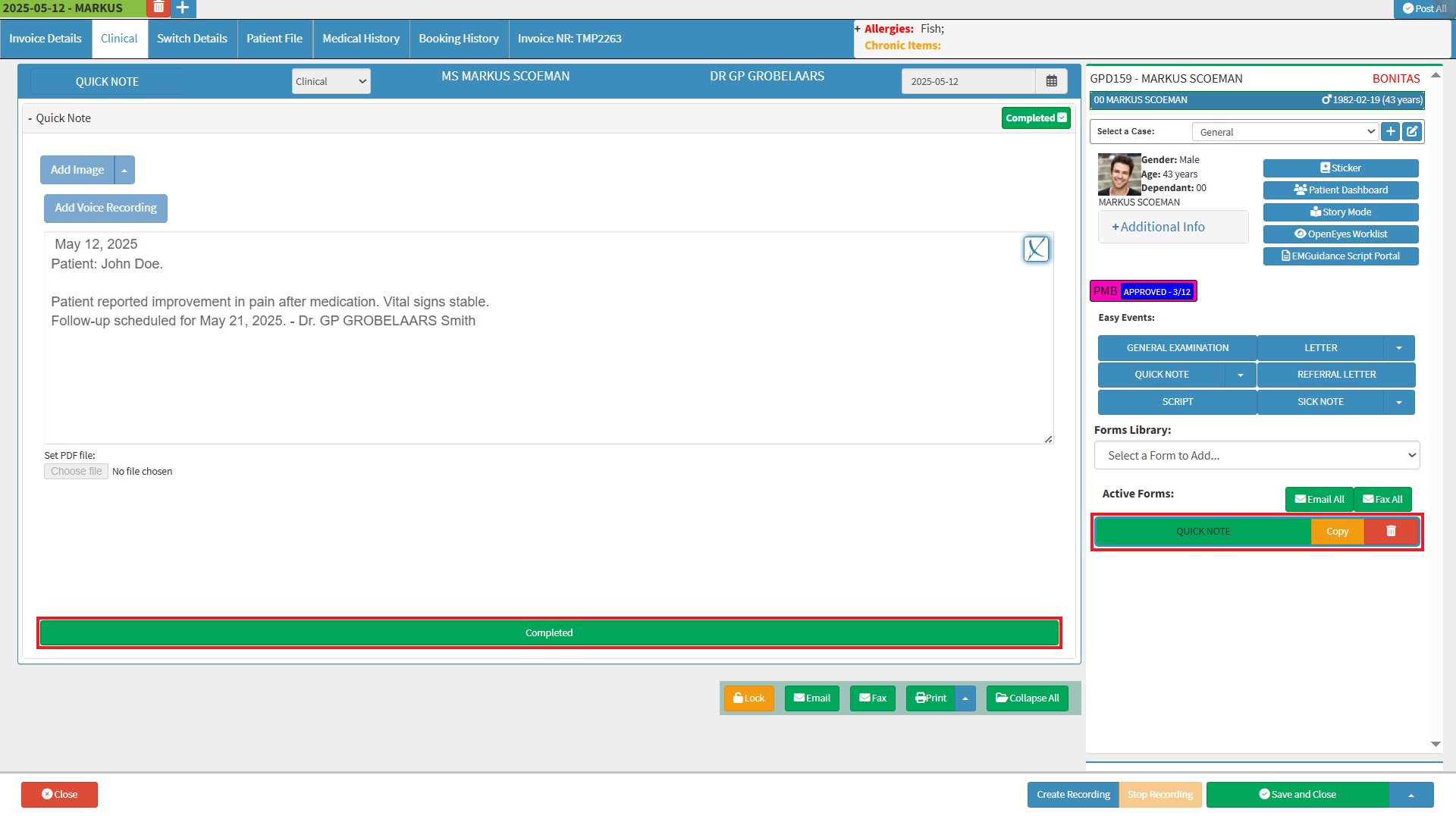Expand the Add Image options arrow

click(124, 170)
